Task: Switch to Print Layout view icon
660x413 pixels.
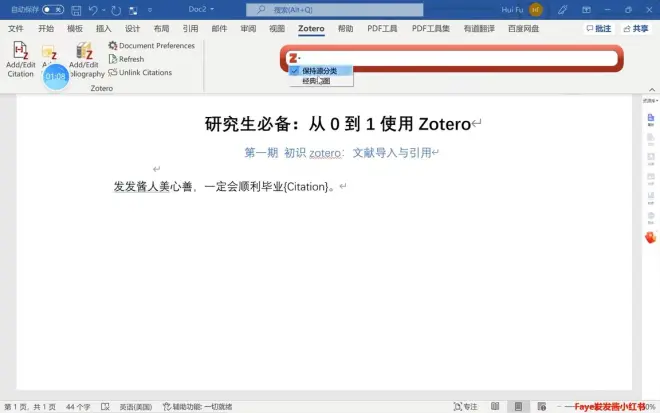Action: click(x=518, y=406)
